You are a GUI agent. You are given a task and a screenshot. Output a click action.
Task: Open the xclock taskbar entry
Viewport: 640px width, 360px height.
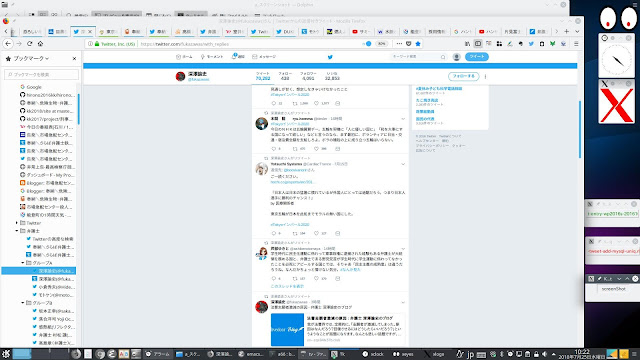tap(373, 354)
